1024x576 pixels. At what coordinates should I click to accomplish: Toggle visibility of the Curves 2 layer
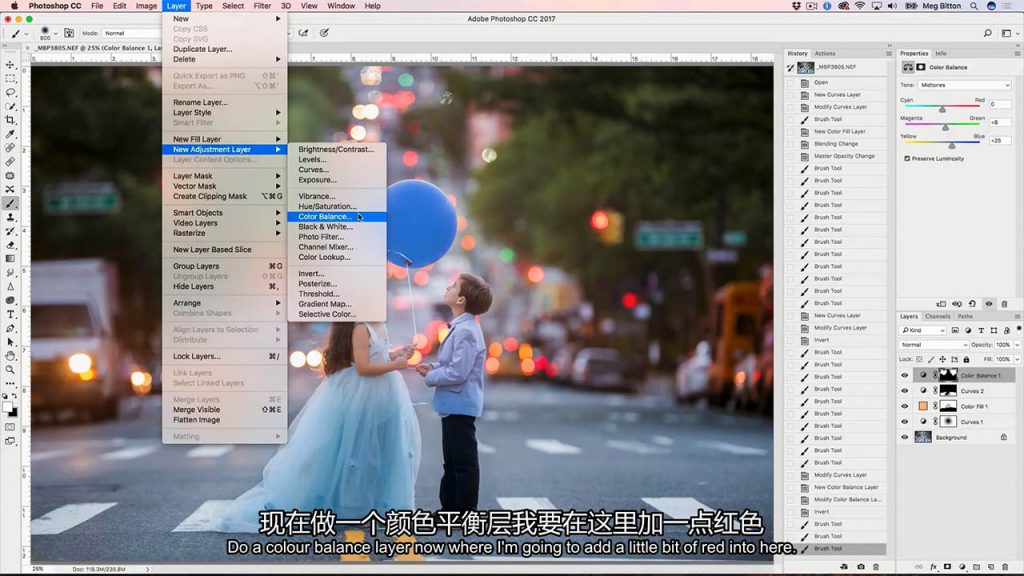point(905,389)
